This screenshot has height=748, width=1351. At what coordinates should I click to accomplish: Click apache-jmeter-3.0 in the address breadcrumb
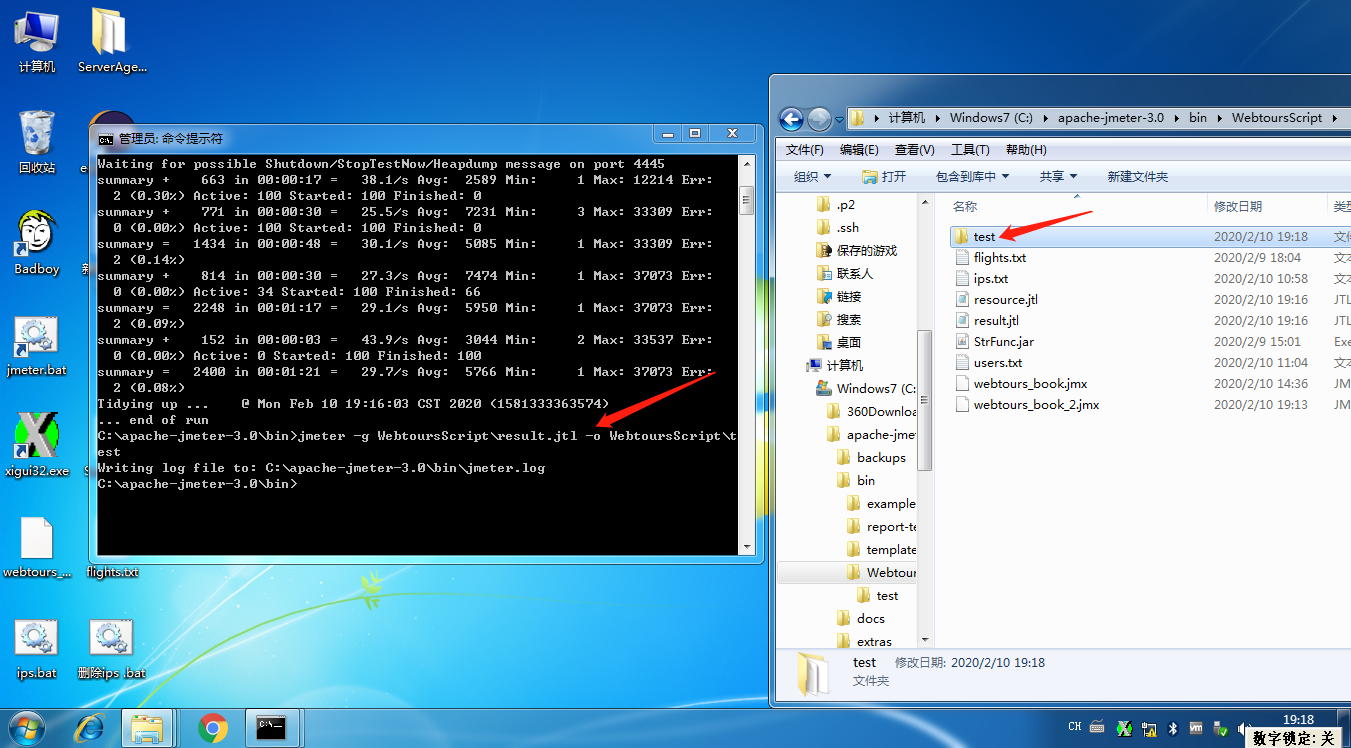1111,118
